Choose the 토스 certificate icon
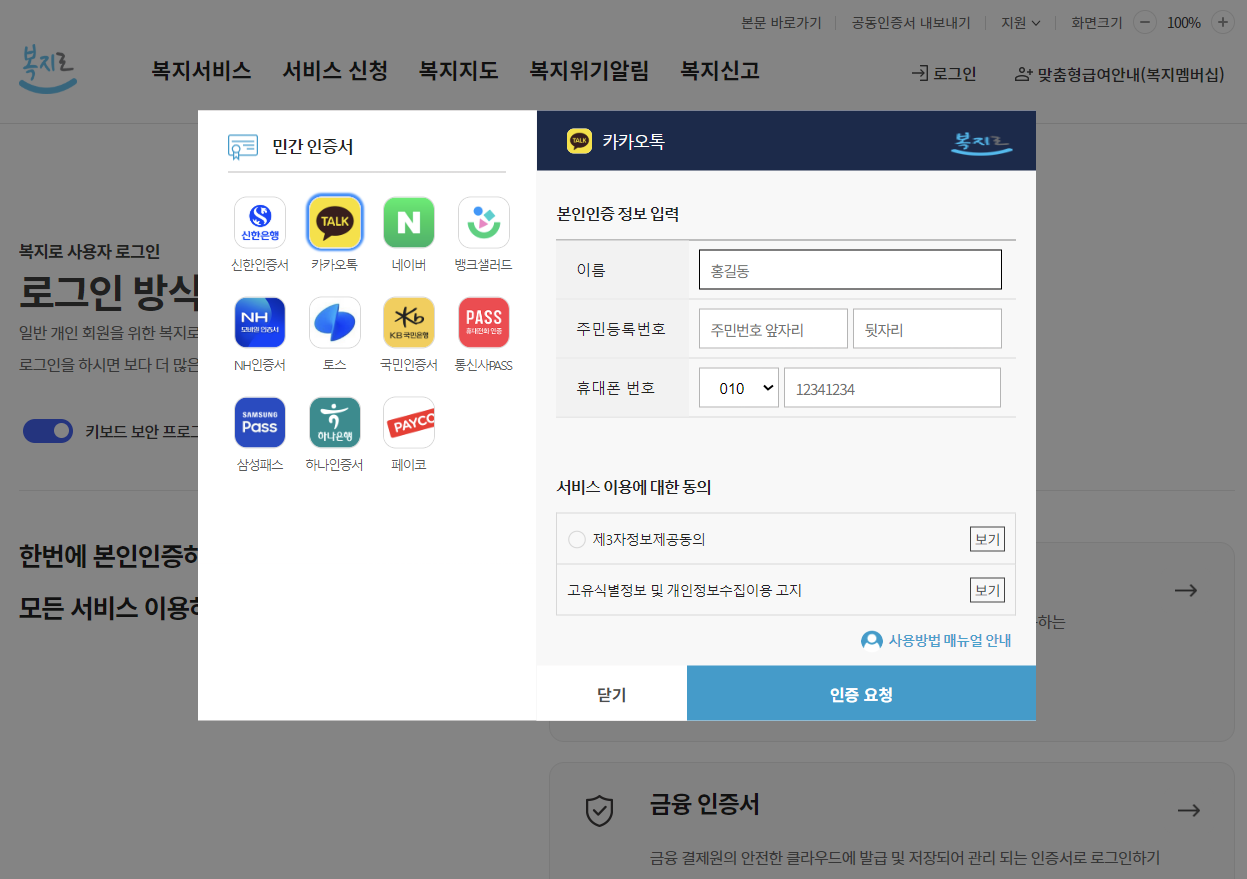The height and width of the screenshot is (879, 1247). [335, 322]
